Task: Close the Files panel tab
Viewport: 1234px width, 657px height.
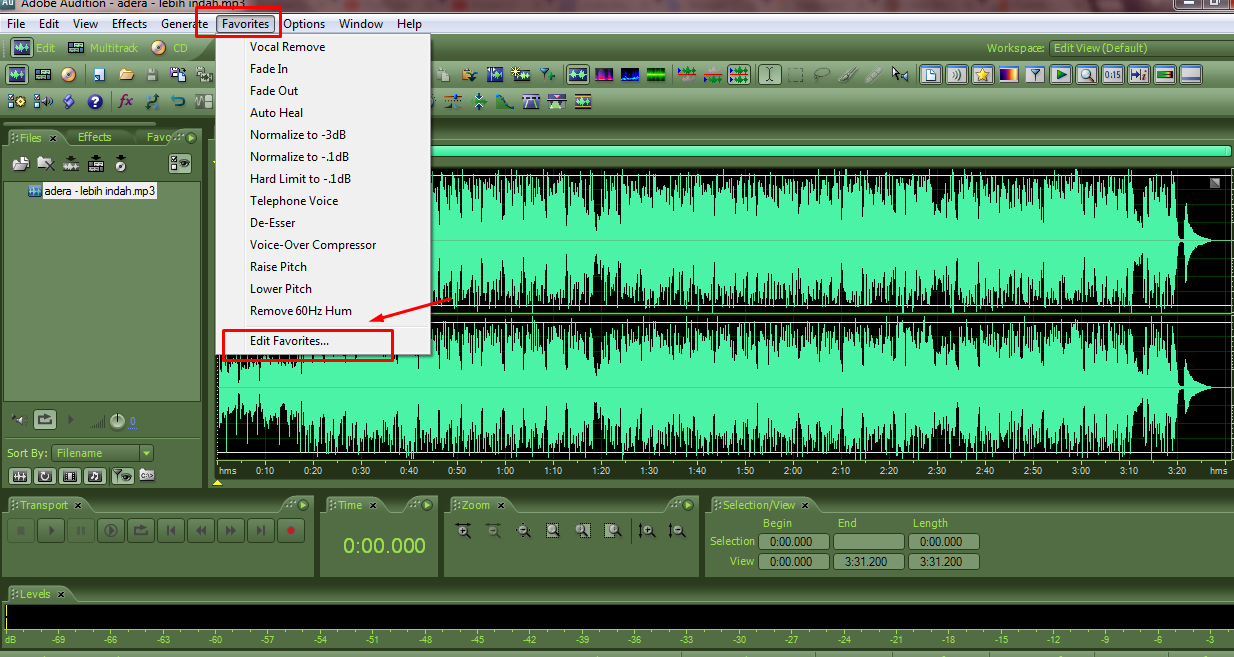Action: tap(53, 138)
